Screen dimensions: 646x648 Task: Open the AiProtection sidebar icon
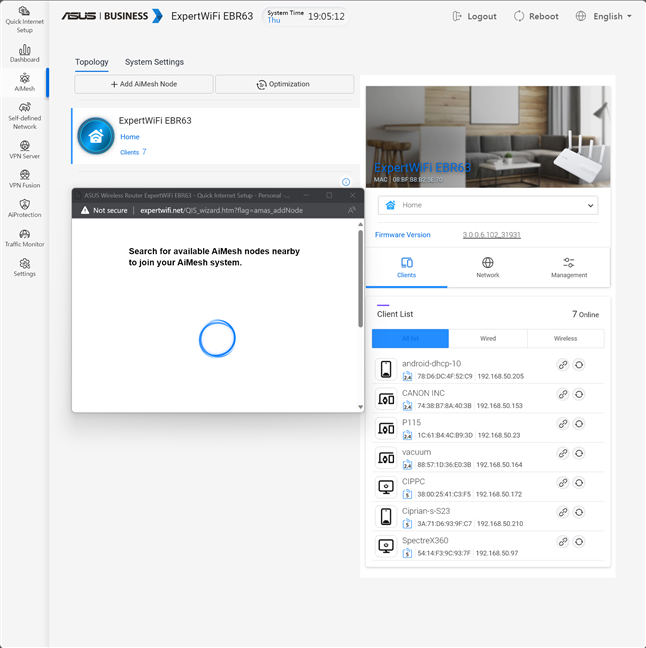24,207
